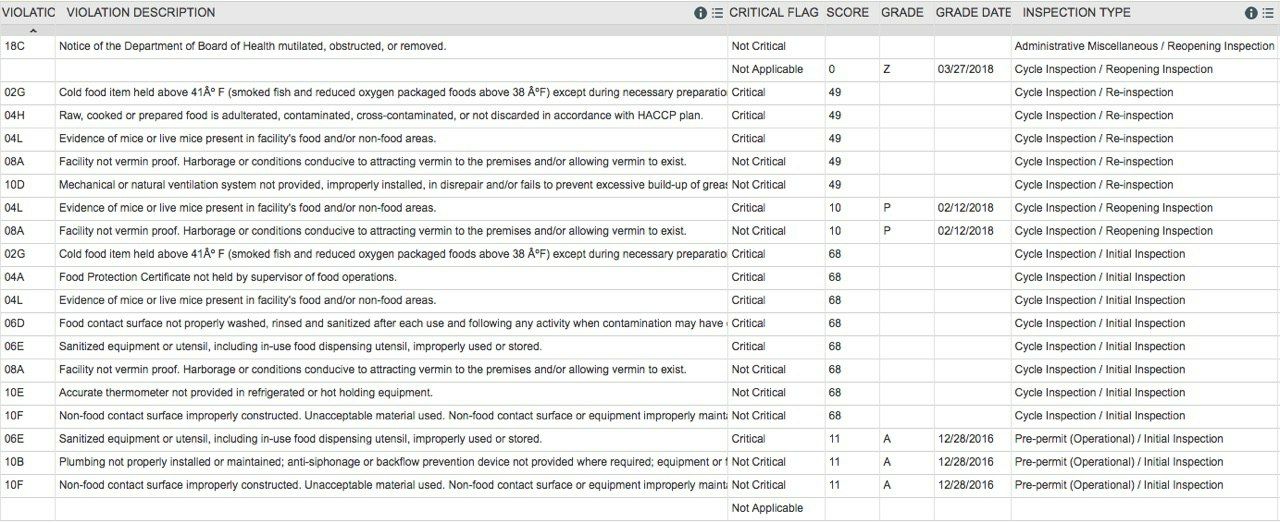Click the sort arrow under the Violation code header

click(x=33, y=31)
